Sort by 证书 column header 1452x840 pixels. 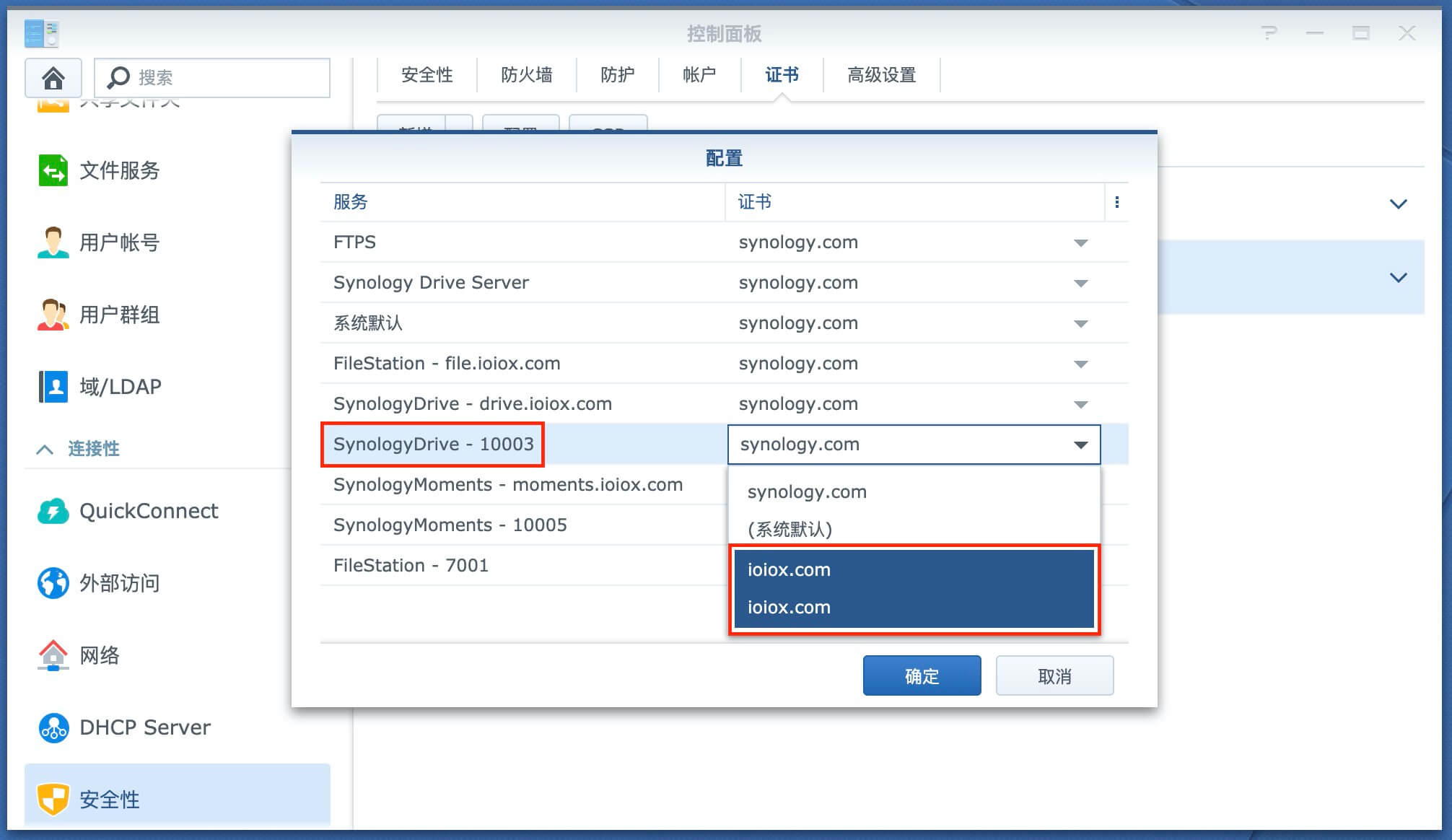click(x=914, y=202)
